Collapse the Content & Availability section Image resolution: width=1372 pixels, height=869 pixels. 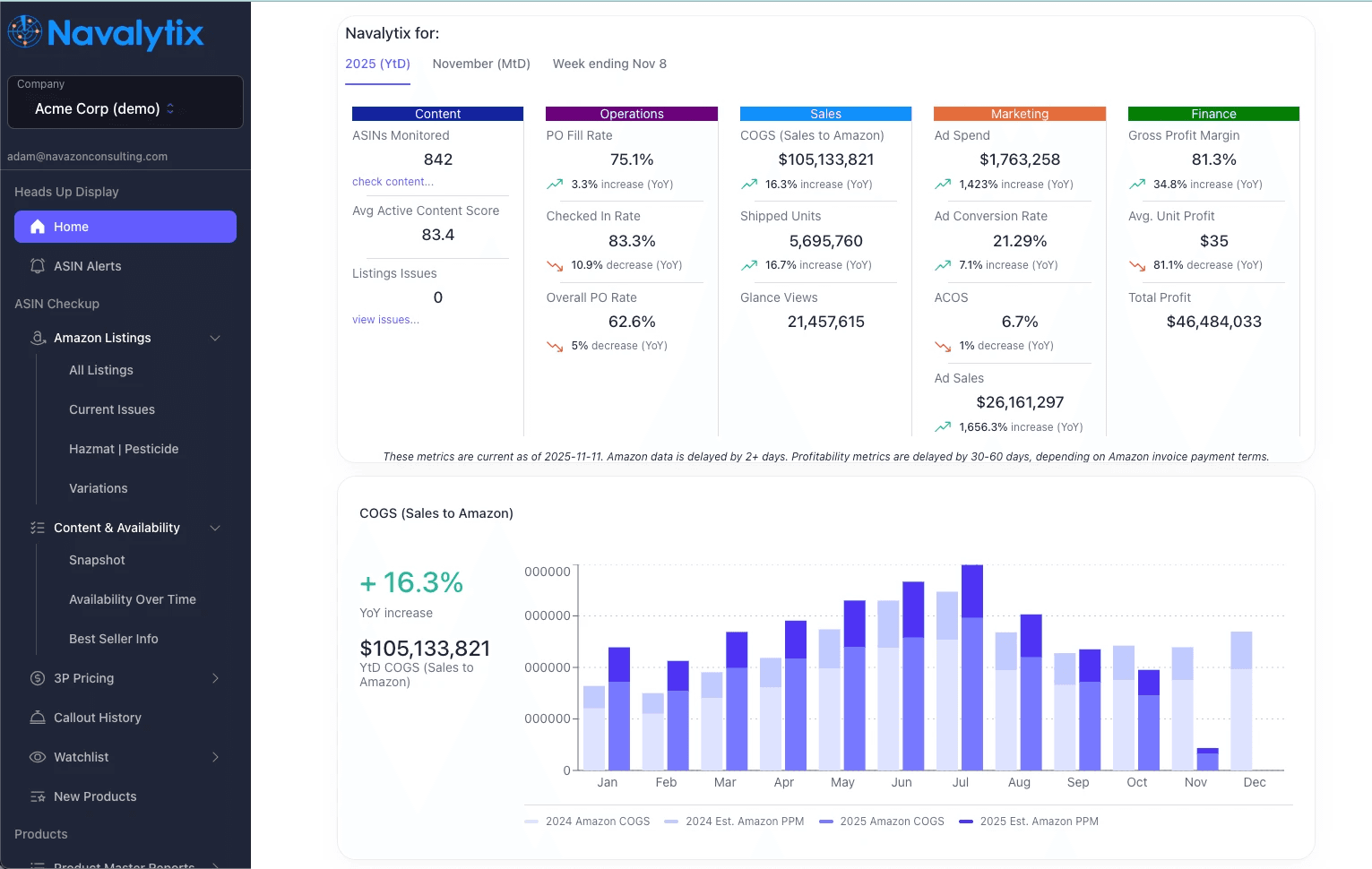tap(215, 528)
